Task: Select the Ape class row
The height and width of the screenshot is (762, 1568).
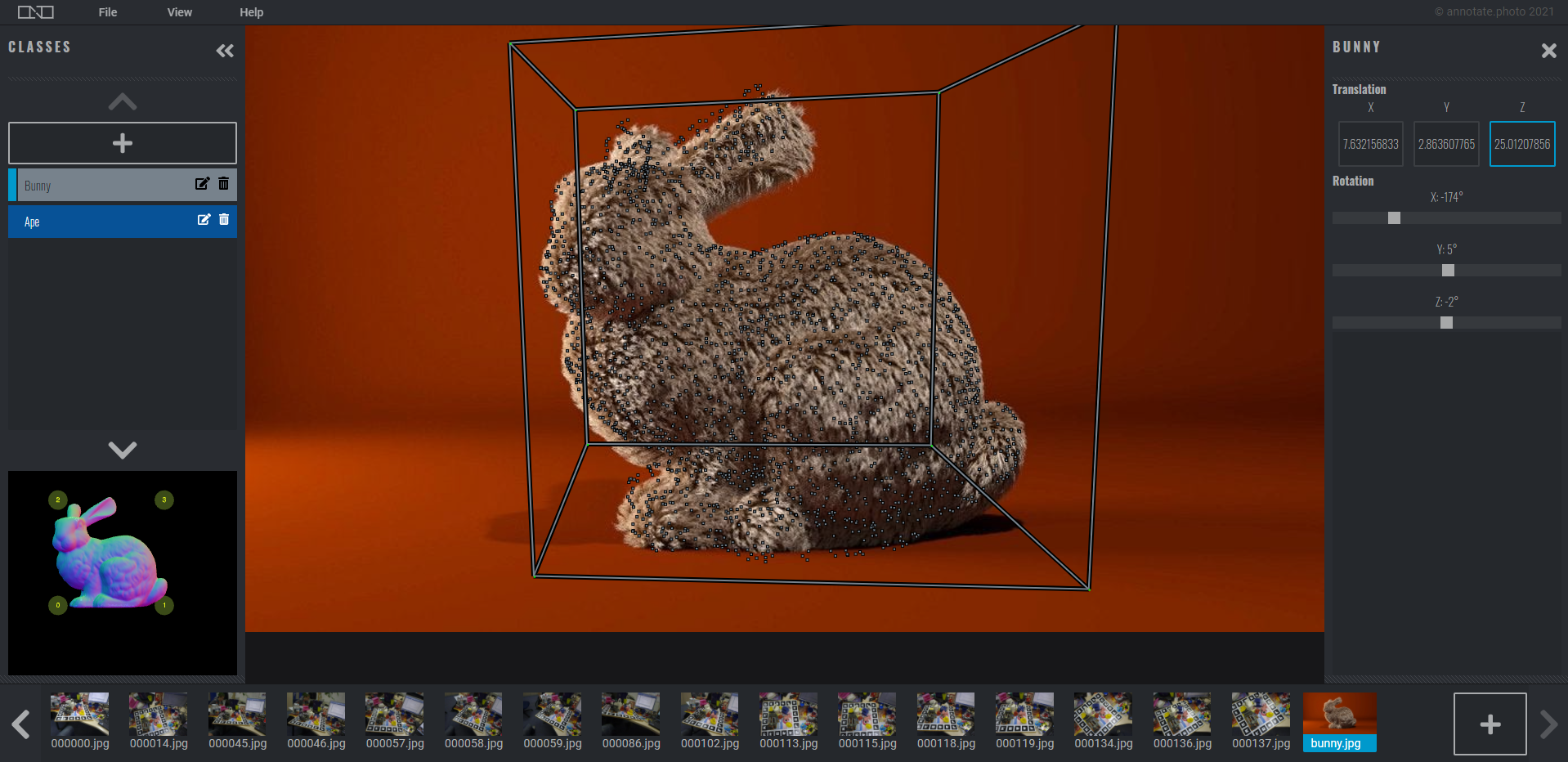Action: click(x=123, y=222)
